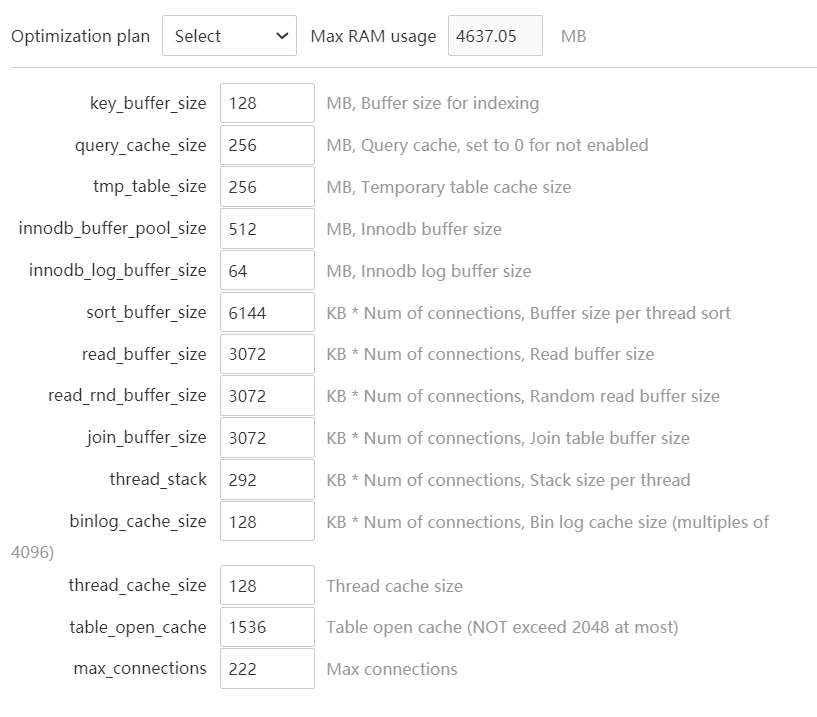Click the max_connections label text
The image size is (817, 717).
pos(140,669)
